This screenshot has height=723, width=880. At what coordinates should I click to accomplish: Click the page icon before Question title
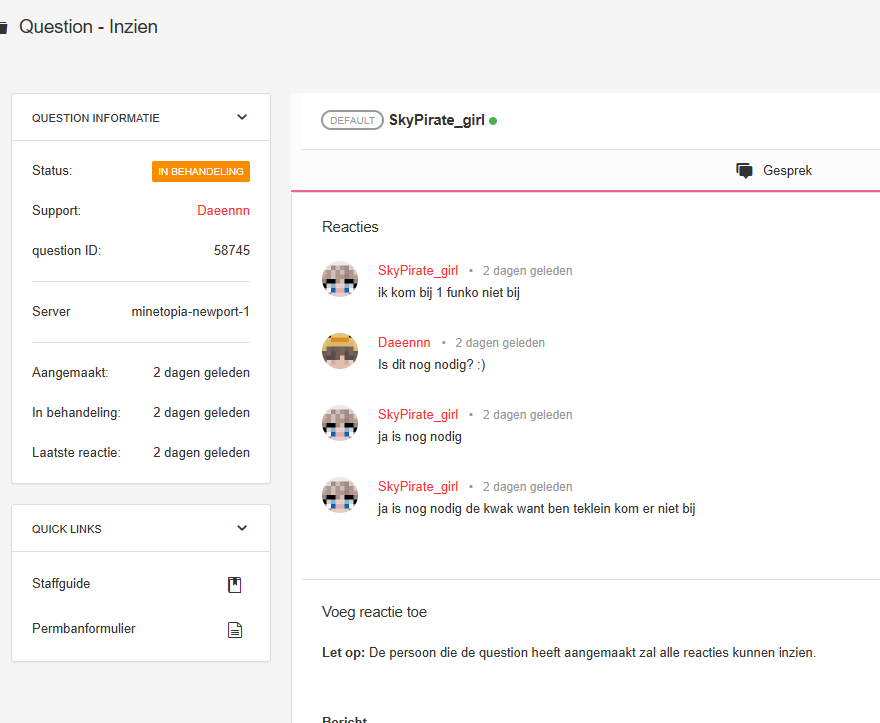click(x=3, y=28)
